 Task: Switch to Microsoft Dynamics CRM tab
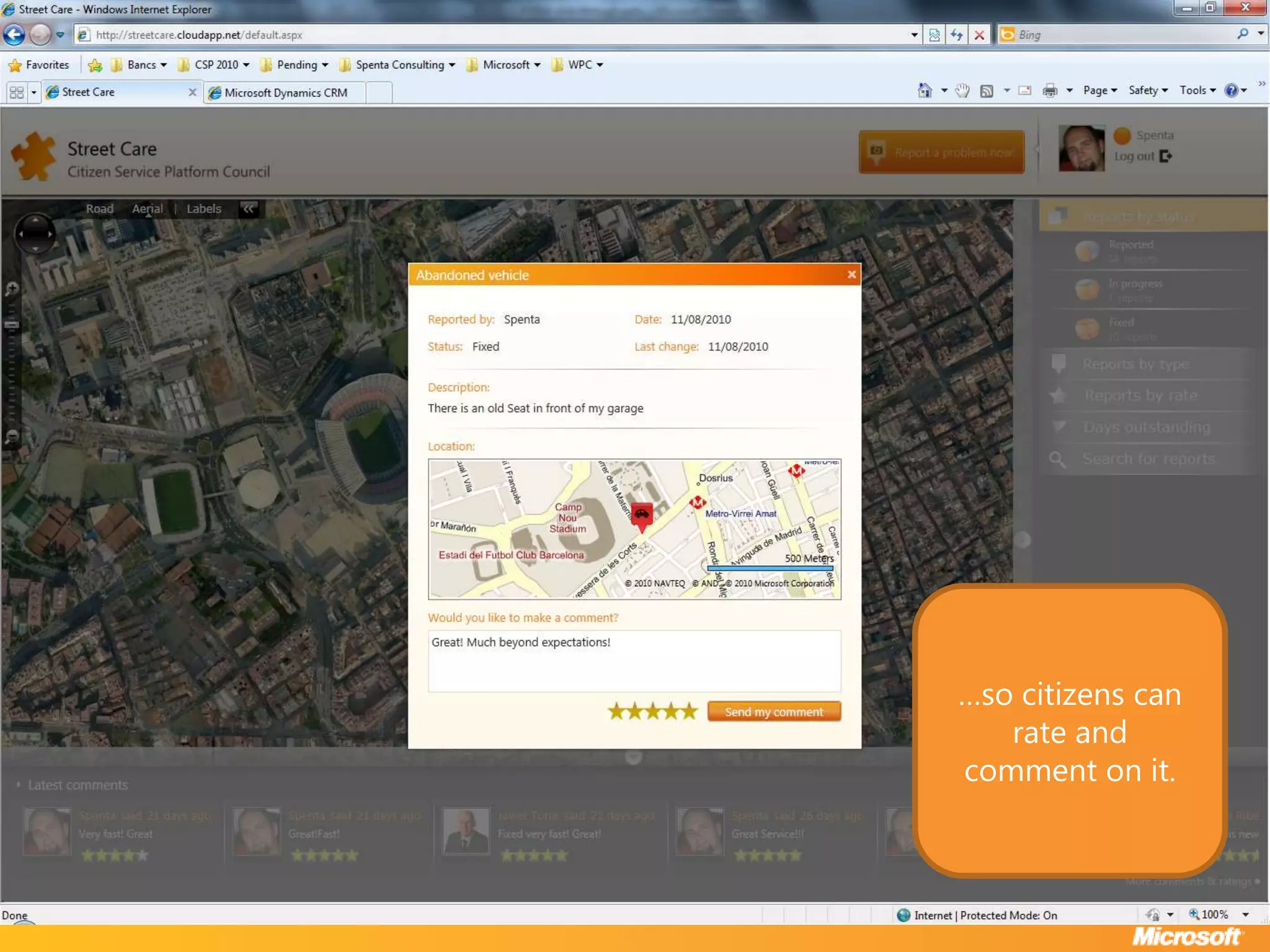coord(286,93)
